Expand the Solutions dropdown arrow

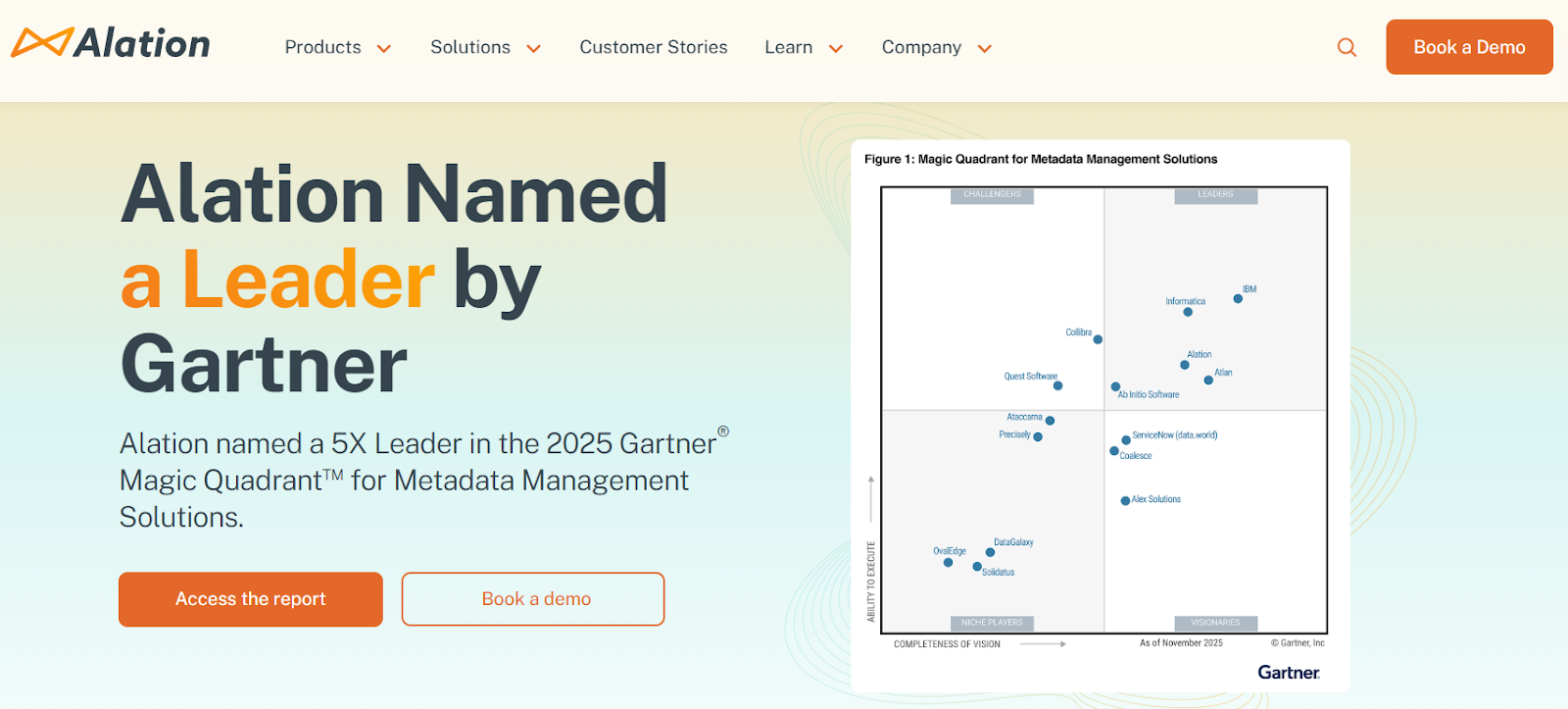(x=534, y=49)
